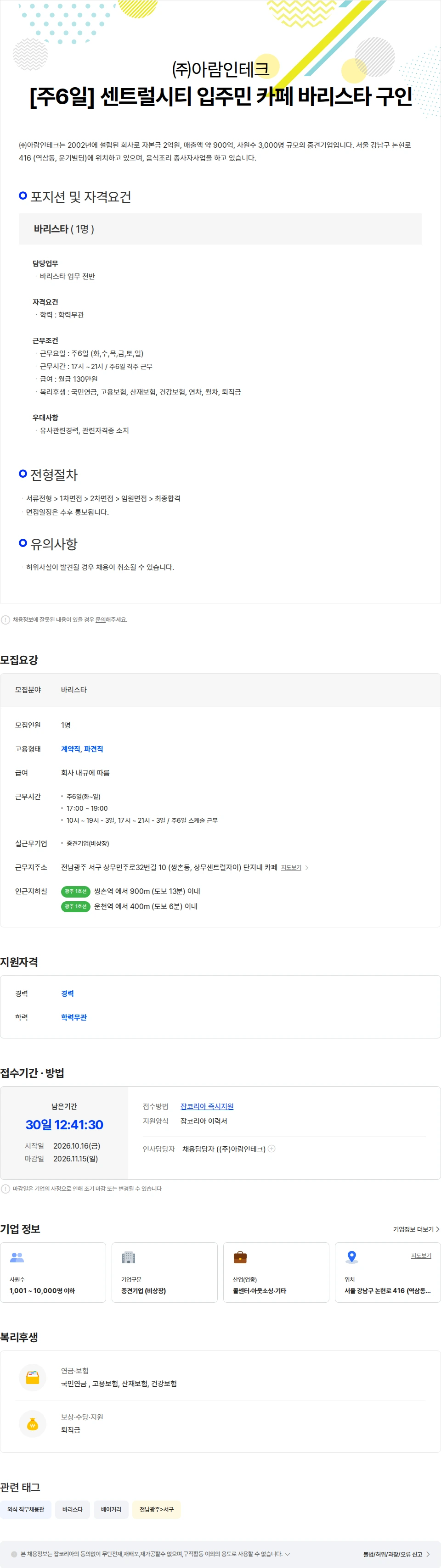Click chevron after 근무지주소 지도보기
This screenshot has width=441, height=1568.
tap(307, 867)
